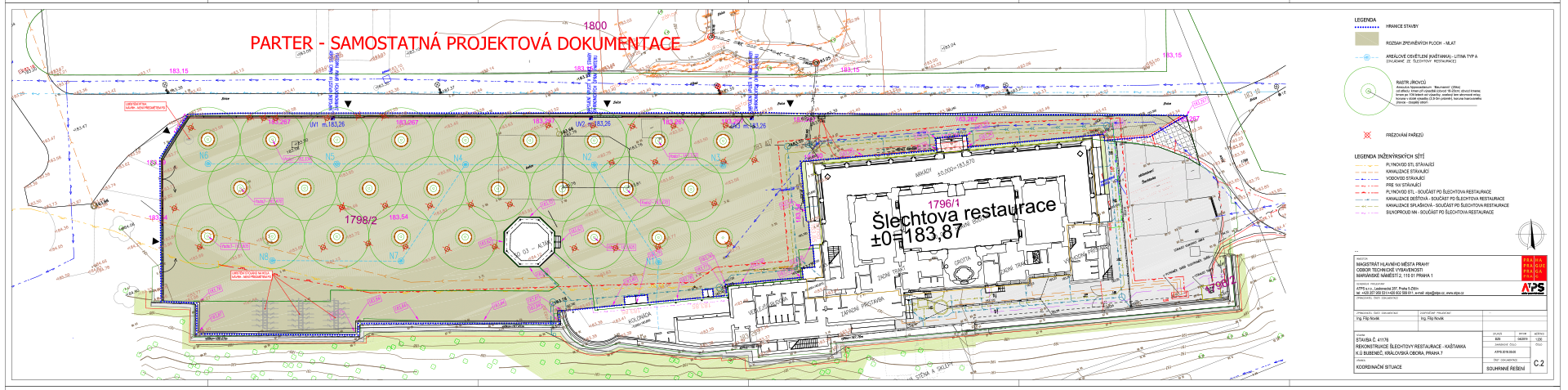Click lighting point N7 on the plan
This screenshot has width=1568, height=390.
[x=394, y=256]
